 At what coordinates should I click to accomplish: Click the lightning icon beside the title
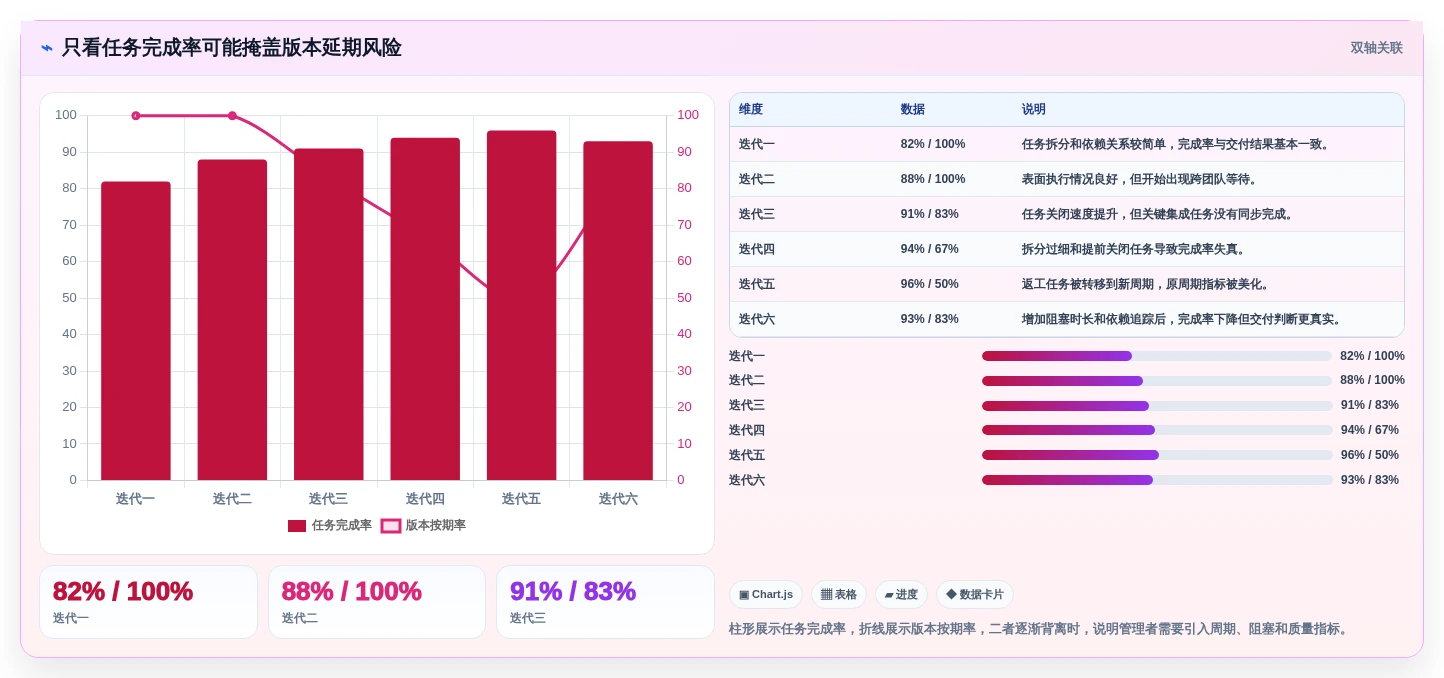pyautogui.click(x=47, y=48)
